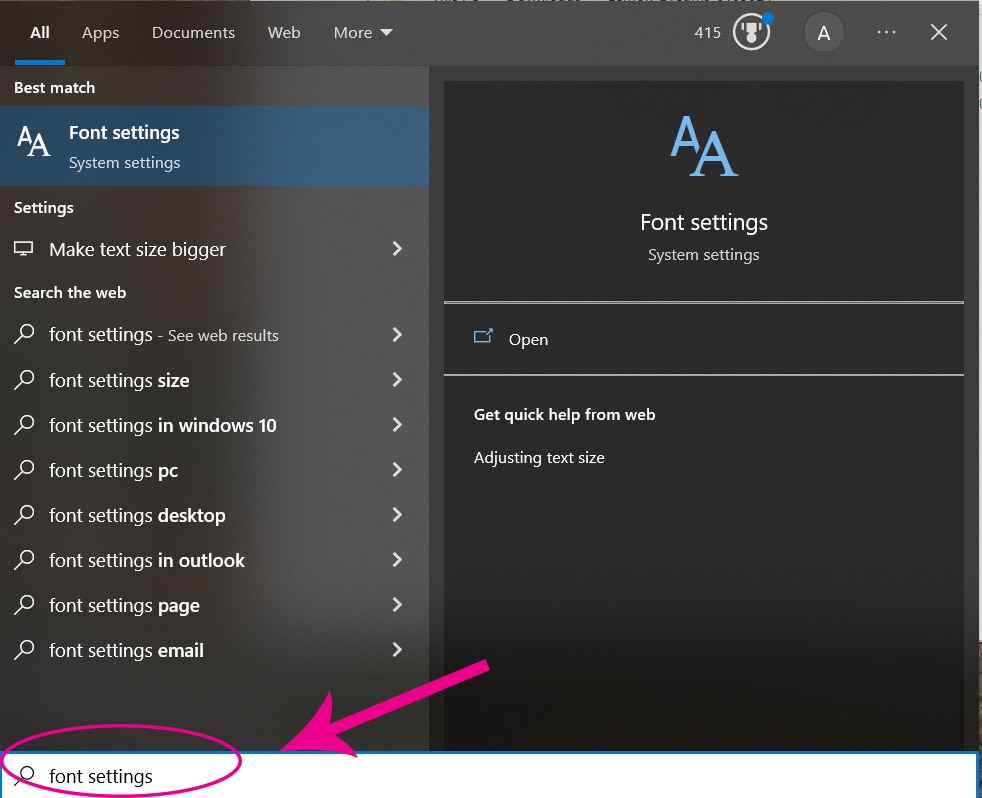This screenshot has height=798, width=982.
Task: Switch to the All search tab
Action: coord(39,33)
